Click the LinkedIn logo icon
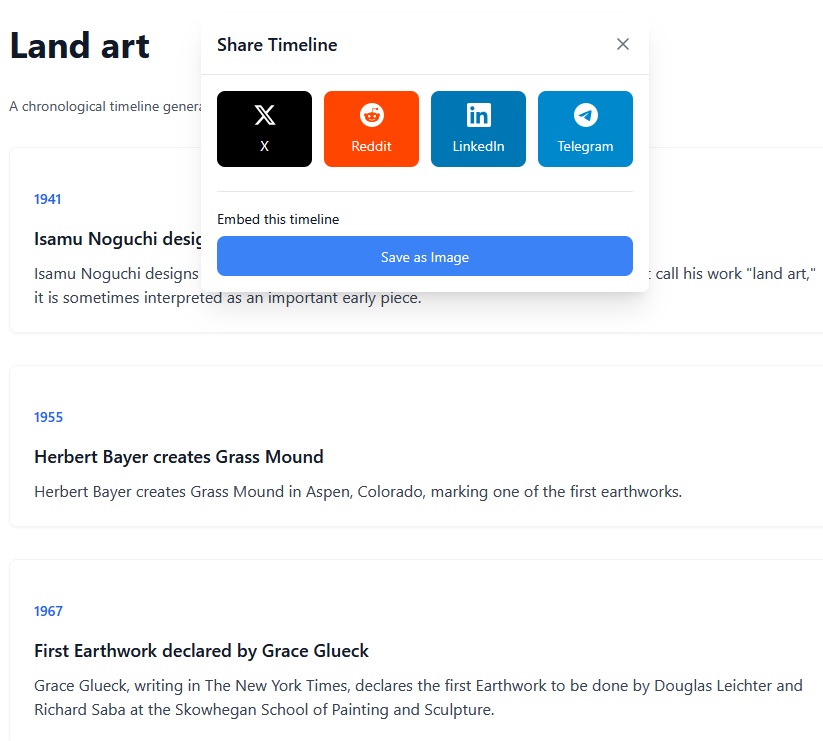 tap(478, 115)
